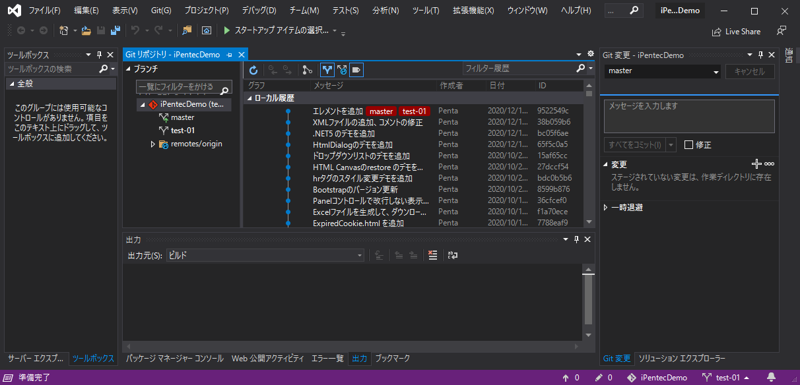Collapse the iPentecDemo repository tree node
The image size is (800, 385).
click(x=143, y=105)
